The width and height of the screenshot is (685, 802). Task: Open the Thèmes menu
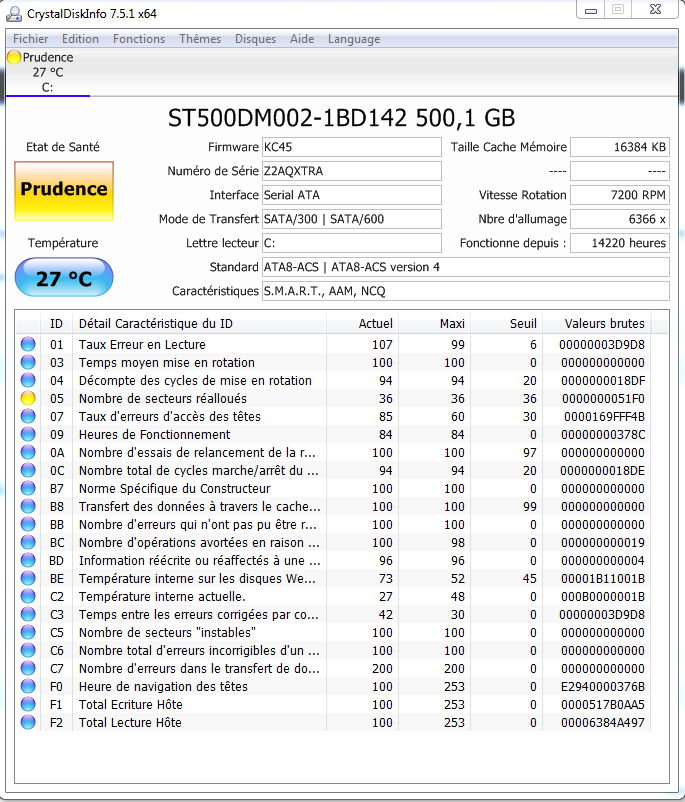tap(200, 39)
